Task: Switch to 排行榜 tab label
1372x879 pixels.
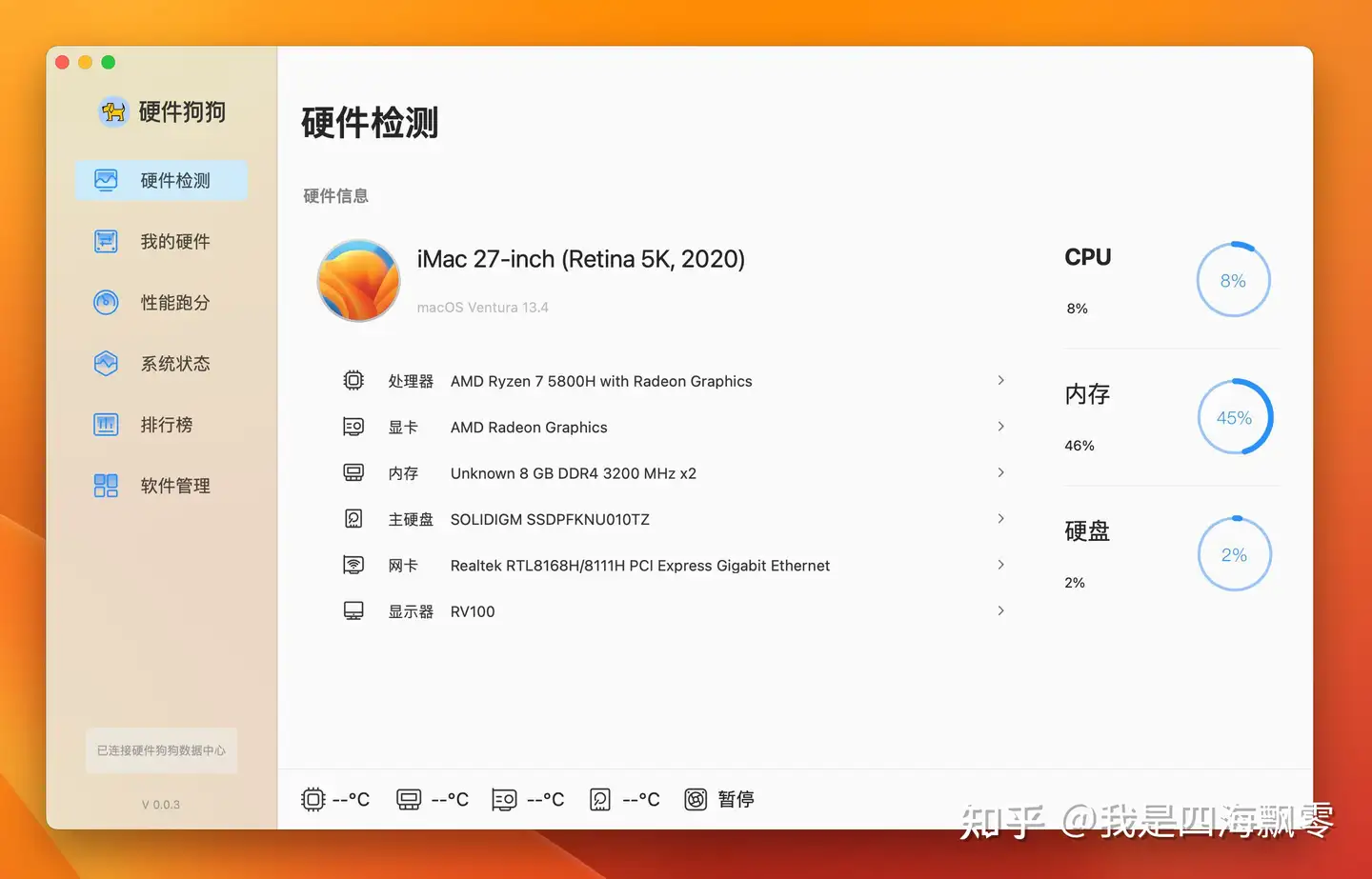Action: [167, 424]
